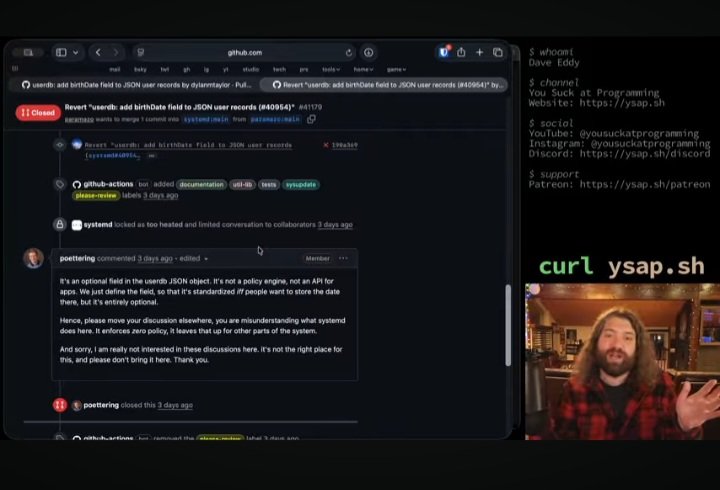Show tab overview icon
Viewport: 720px width, 490px height.
(498, 52)
